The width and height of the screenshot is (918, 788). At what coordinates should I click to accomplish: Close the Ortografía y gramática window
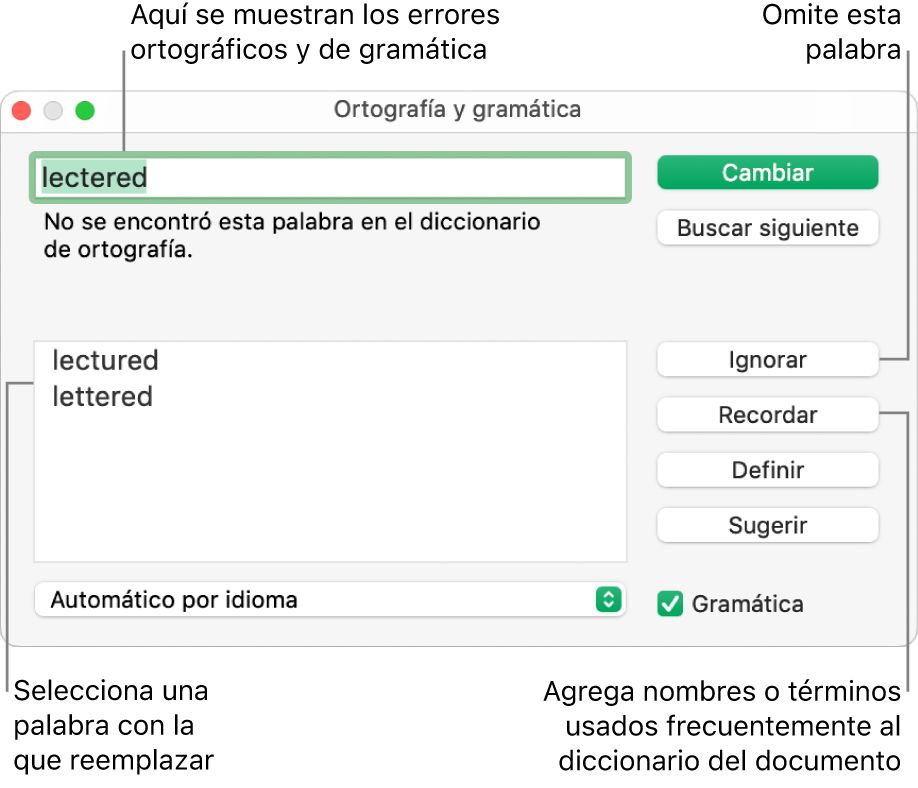pyautogui.click(x=22, y=111)
